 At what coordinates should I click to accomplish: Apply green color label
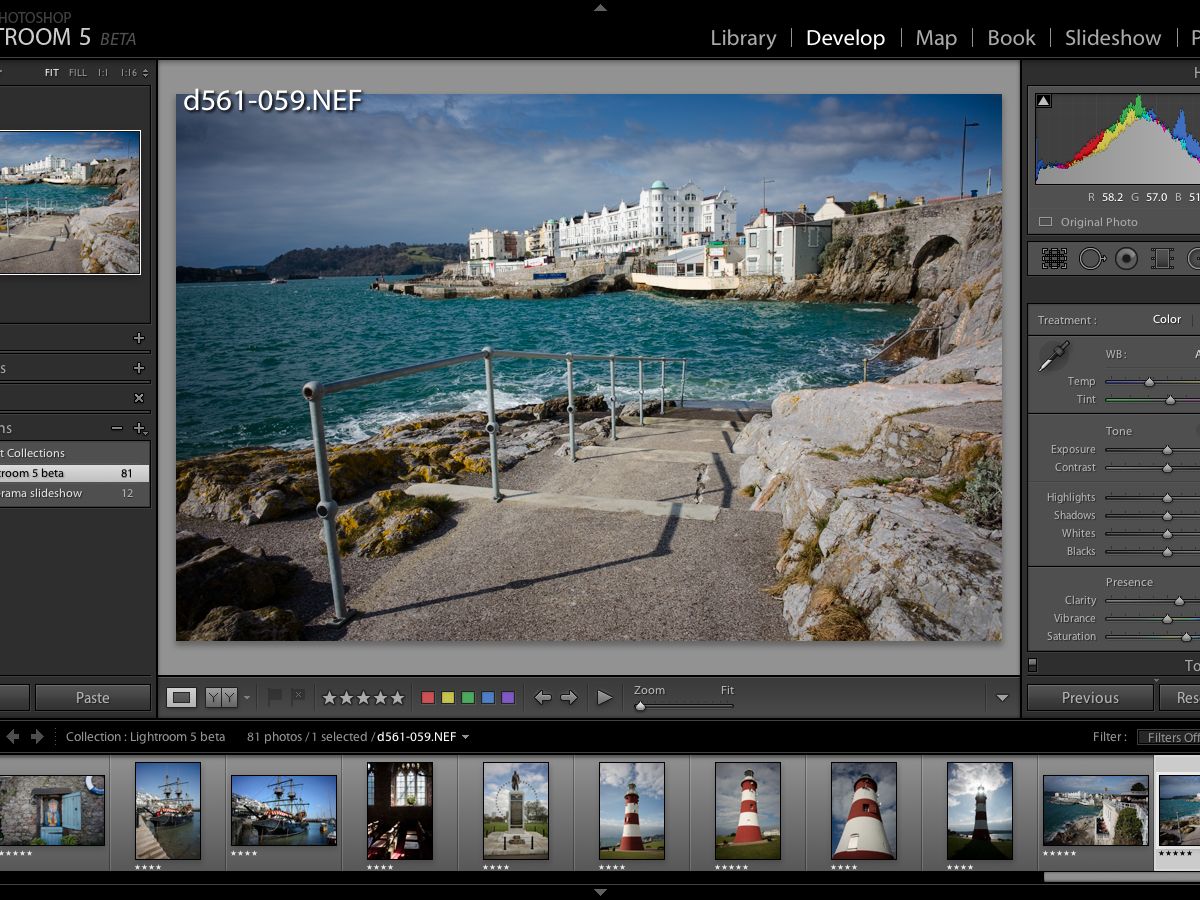click(x=468, y=698)
